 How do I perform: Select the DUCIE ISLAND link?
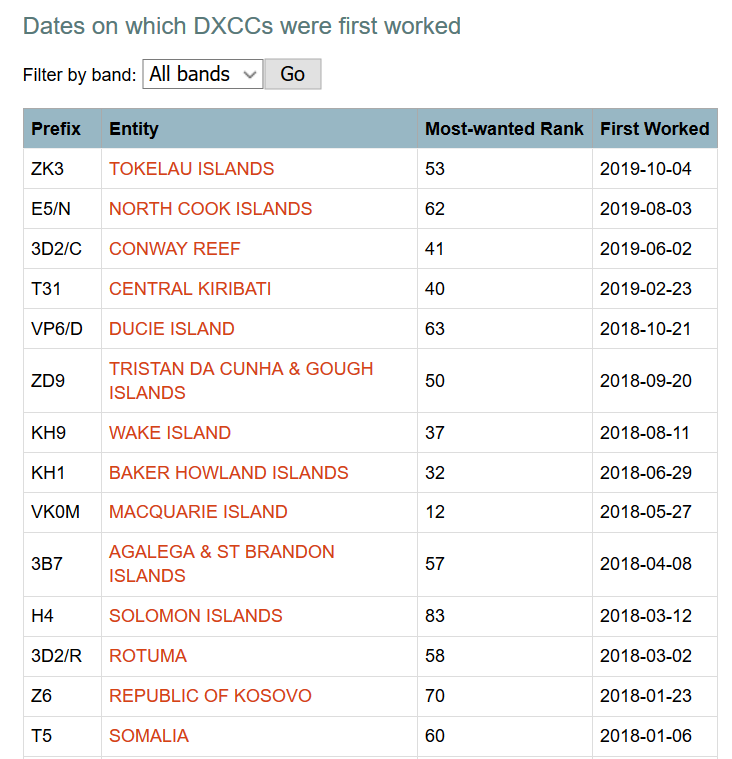[x=172, y=329]
